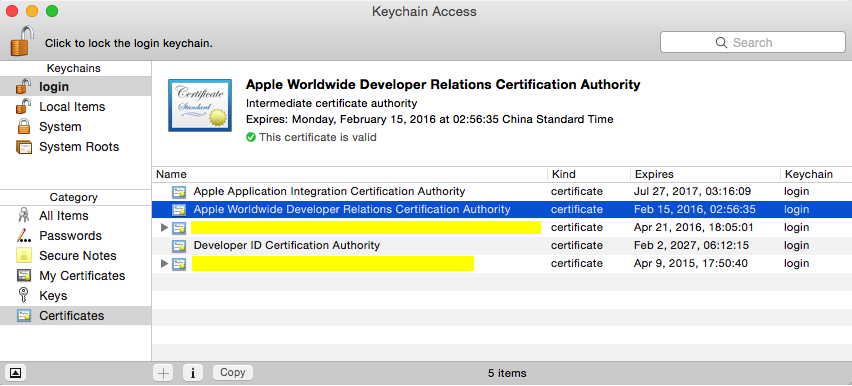Screen dimensions: 852x386
Task: Click the green valid checkmark icon
Action: [x=250, y=137]
